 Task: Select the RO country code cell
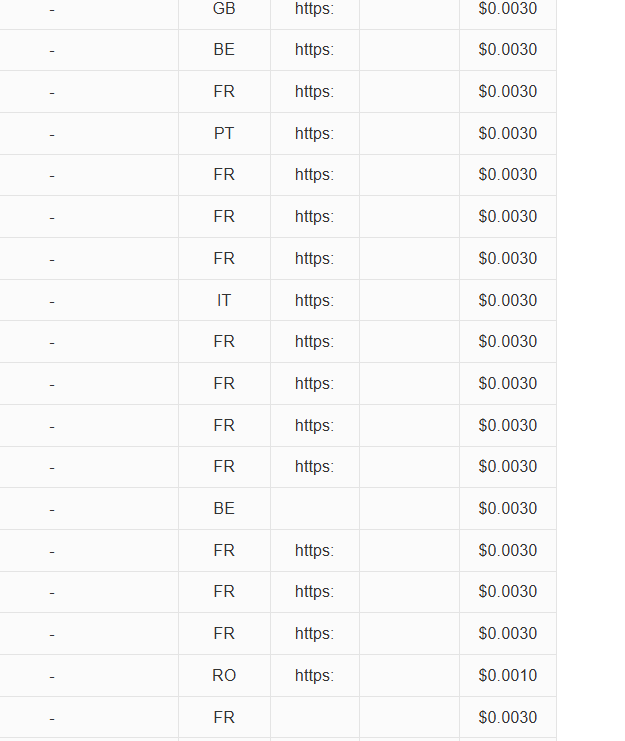point(224,675)
